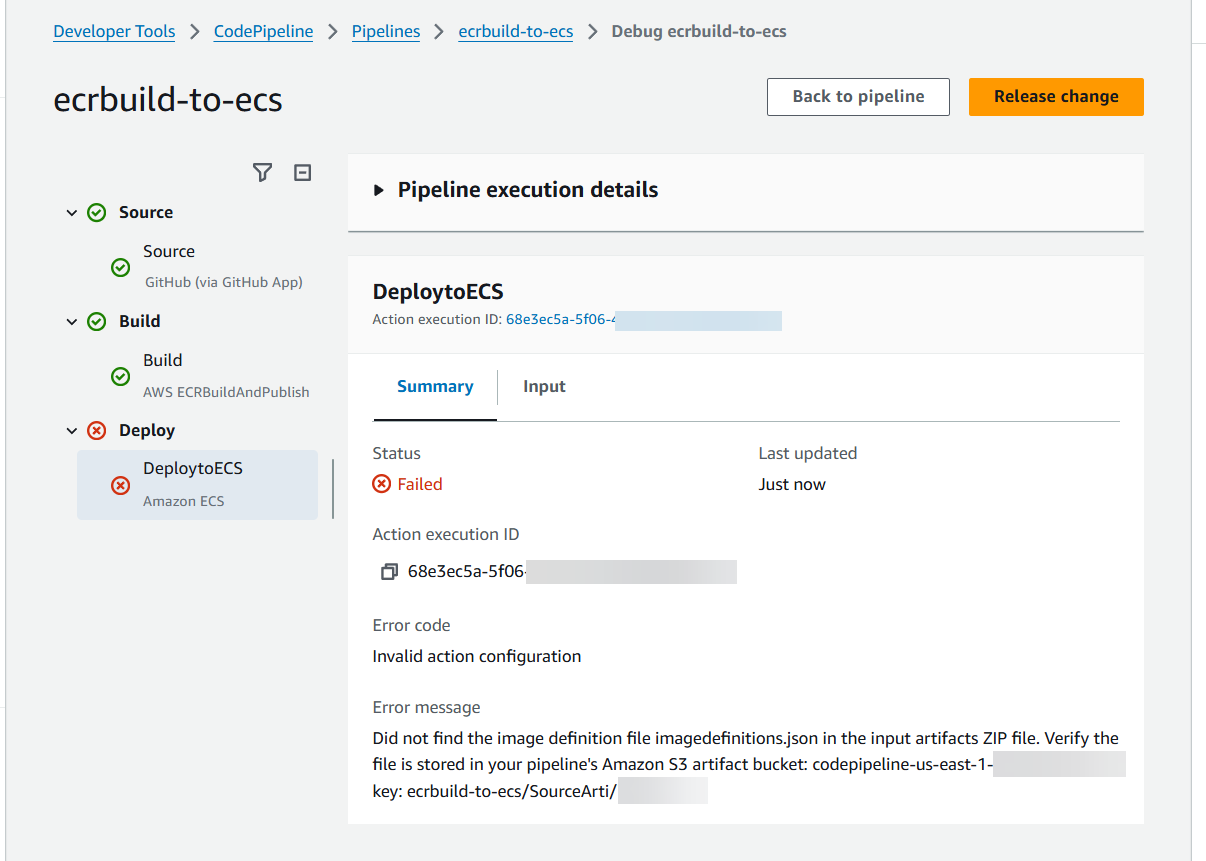Collapse the Source stage chevron
Image resolution: width=1206 pixels, height=861 pixels.
71,212
